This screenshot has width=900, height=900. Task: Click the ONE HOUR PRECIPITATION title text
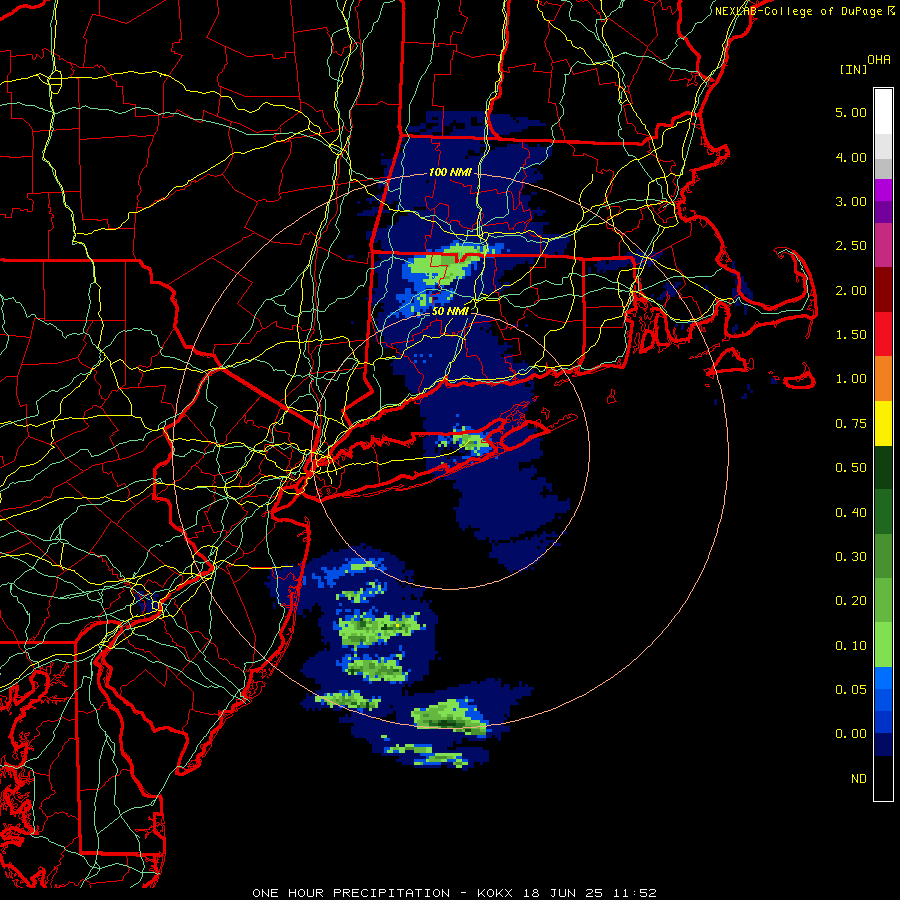[x=351, y=893]
